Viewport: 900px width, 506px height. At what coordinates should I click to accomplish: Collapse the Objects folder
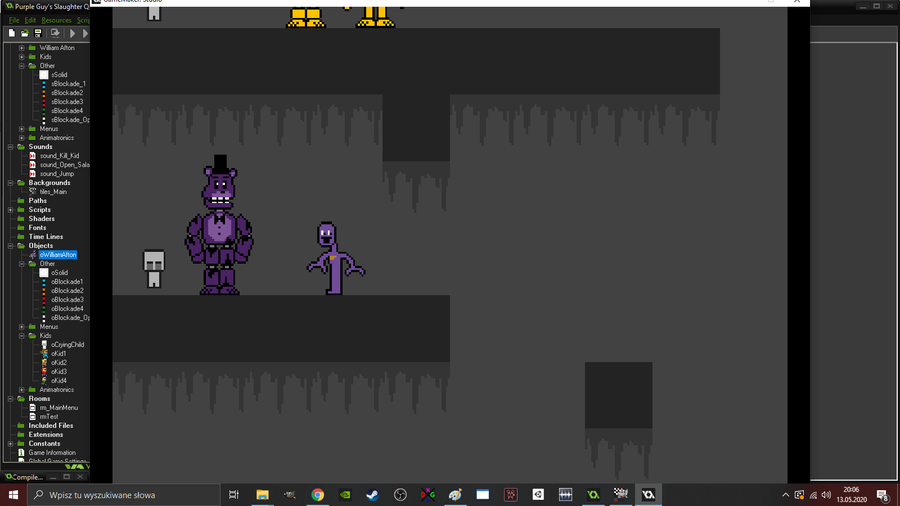click(10, 246)
